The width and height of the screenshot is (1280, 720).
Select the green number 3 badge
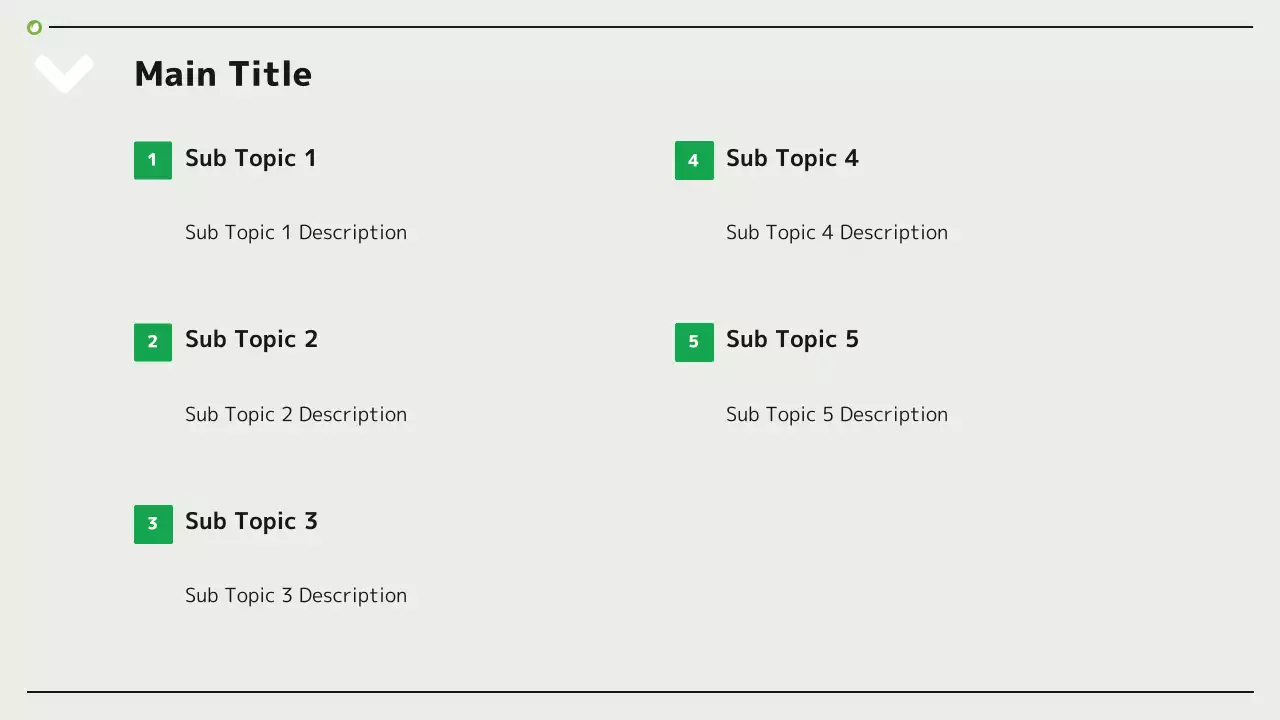click(x=153, y=524)
